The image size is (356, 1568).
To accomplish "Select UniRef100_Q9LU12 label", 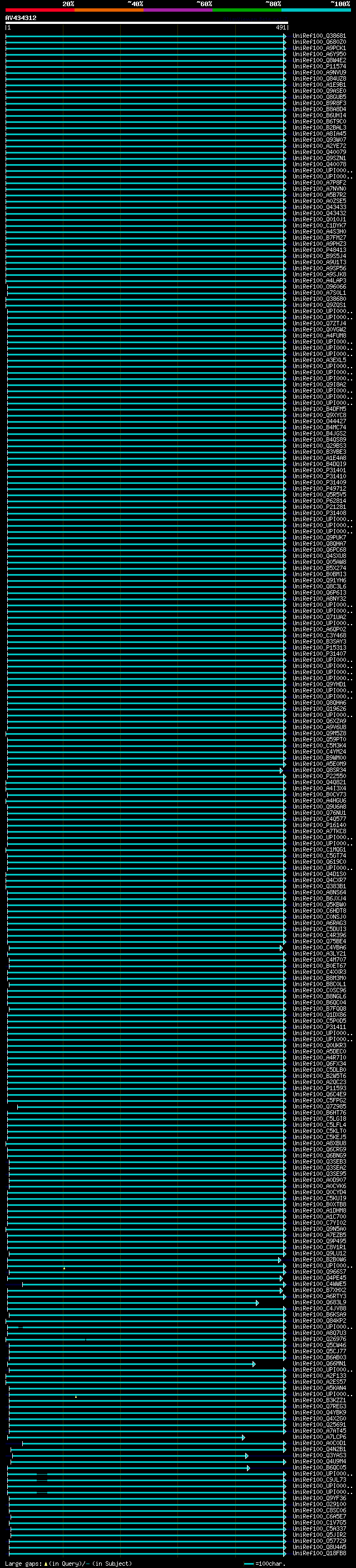I will (319, 1253).
